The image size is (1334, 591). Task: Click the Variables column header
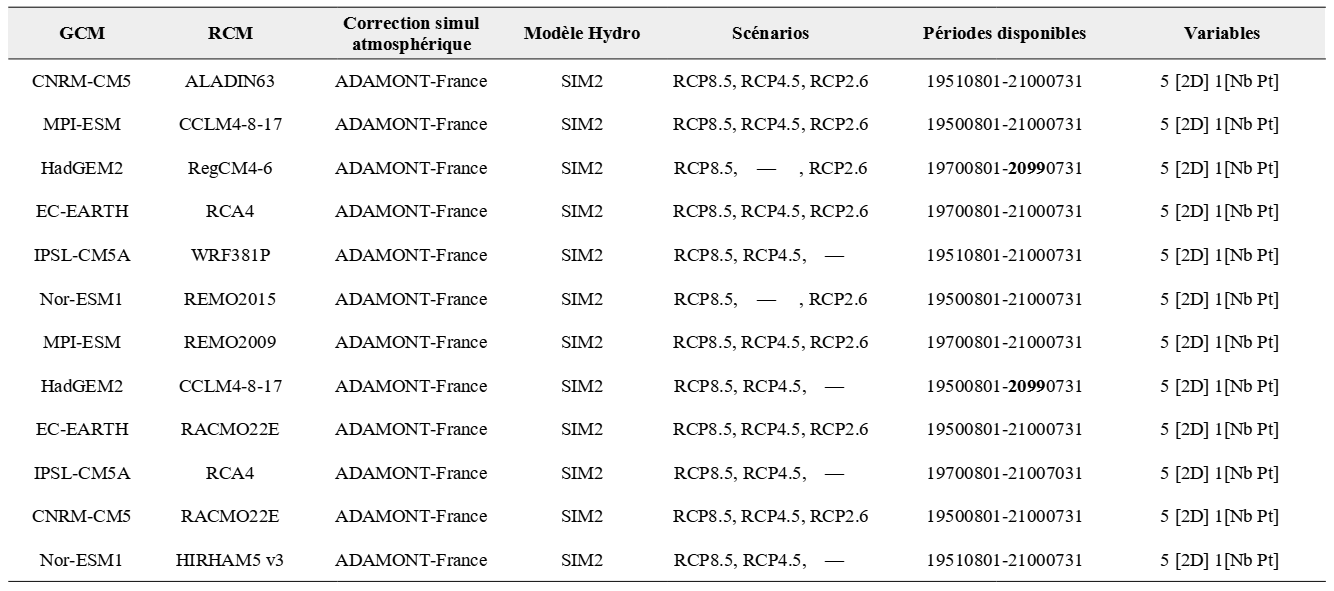point(1221,33)
